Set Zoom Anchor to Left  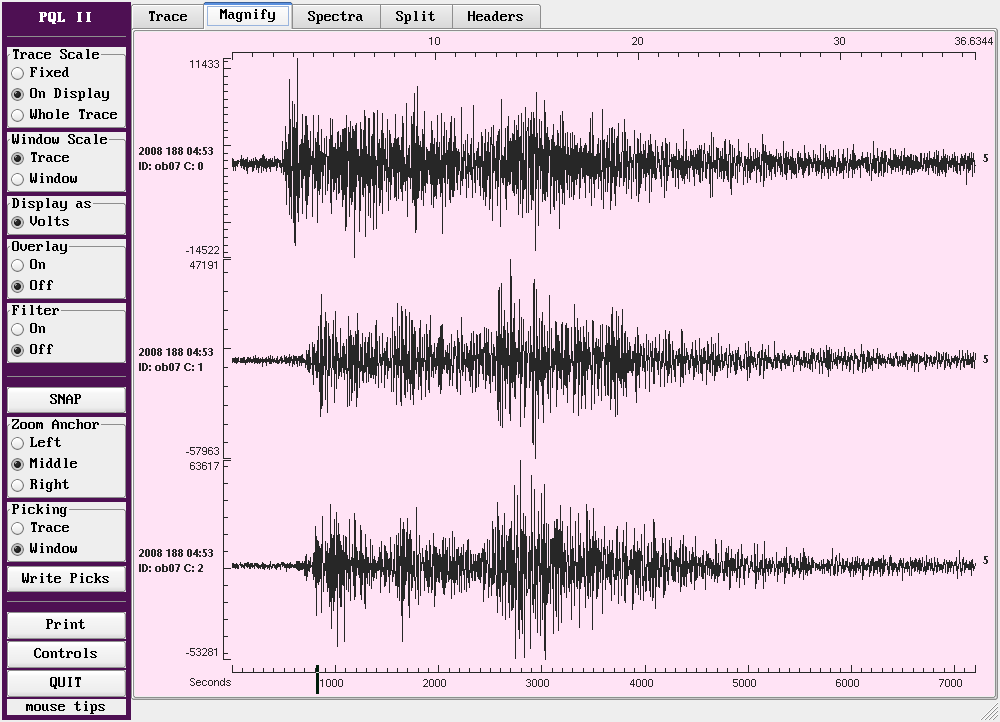point(18,443)
